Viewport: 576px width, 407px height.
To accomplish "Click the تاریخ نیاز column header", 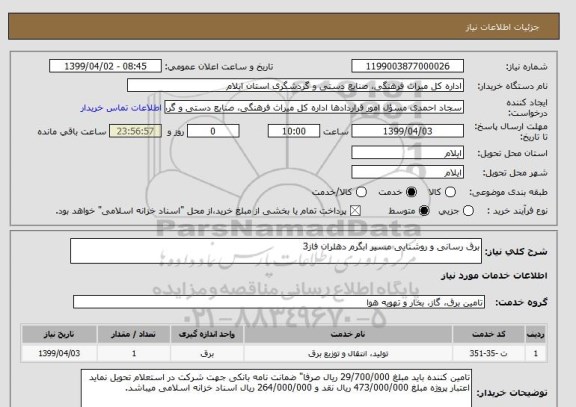I will [59, 334].
